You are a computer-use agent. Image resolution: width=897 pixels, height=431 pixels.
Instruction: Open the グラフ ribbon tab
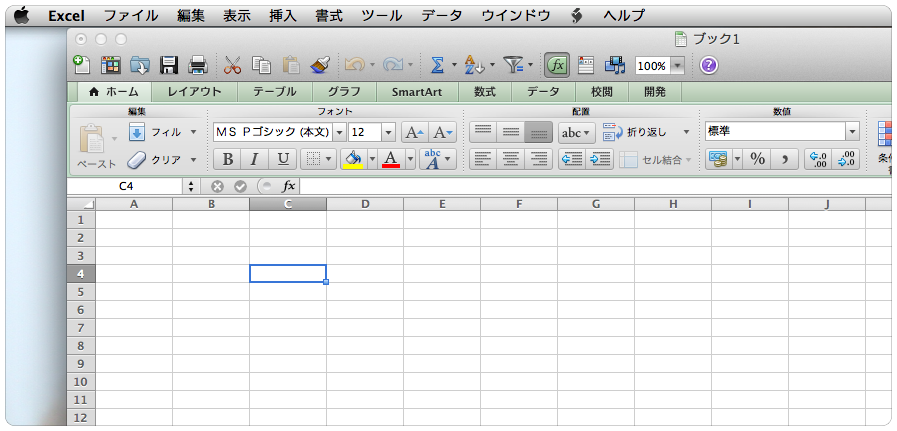coord(344,92)
